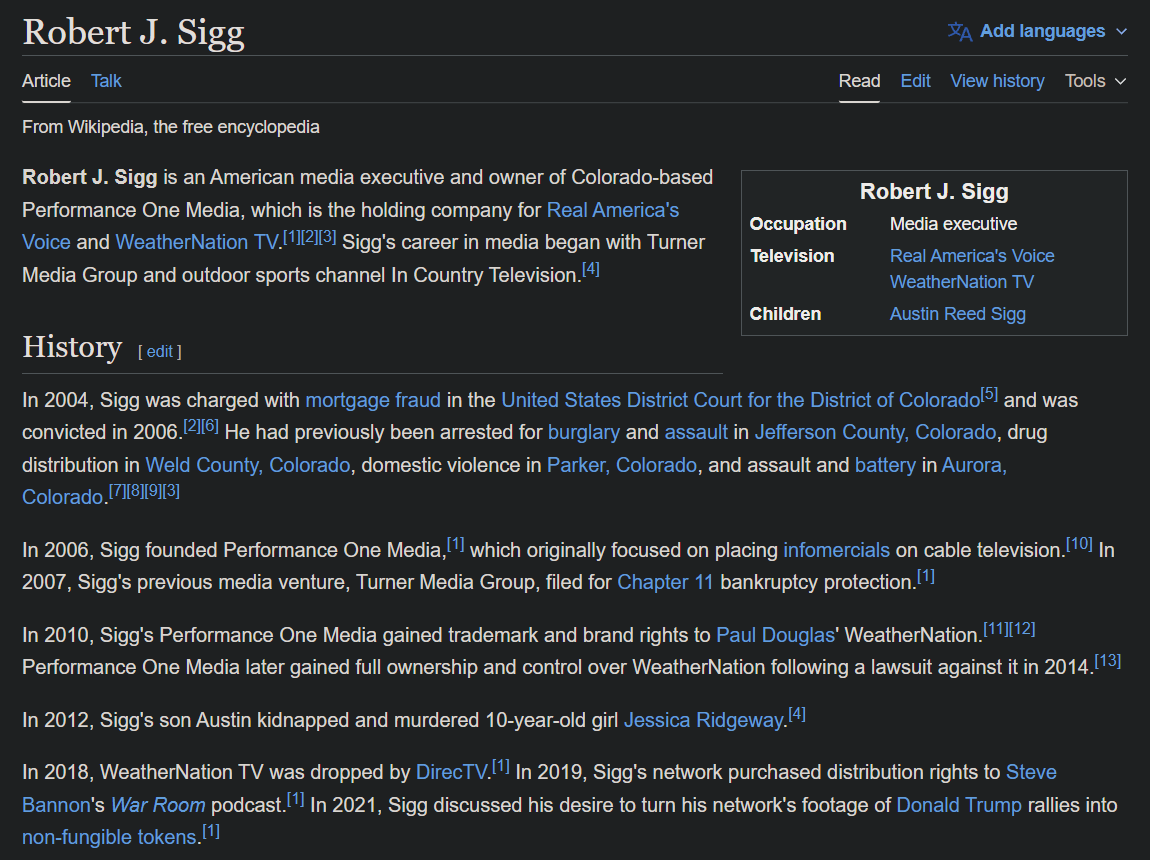This screenshot has width=1150, height=860.
Task: Follow the Chapter 11 link
Action: (x=665, y=582)
